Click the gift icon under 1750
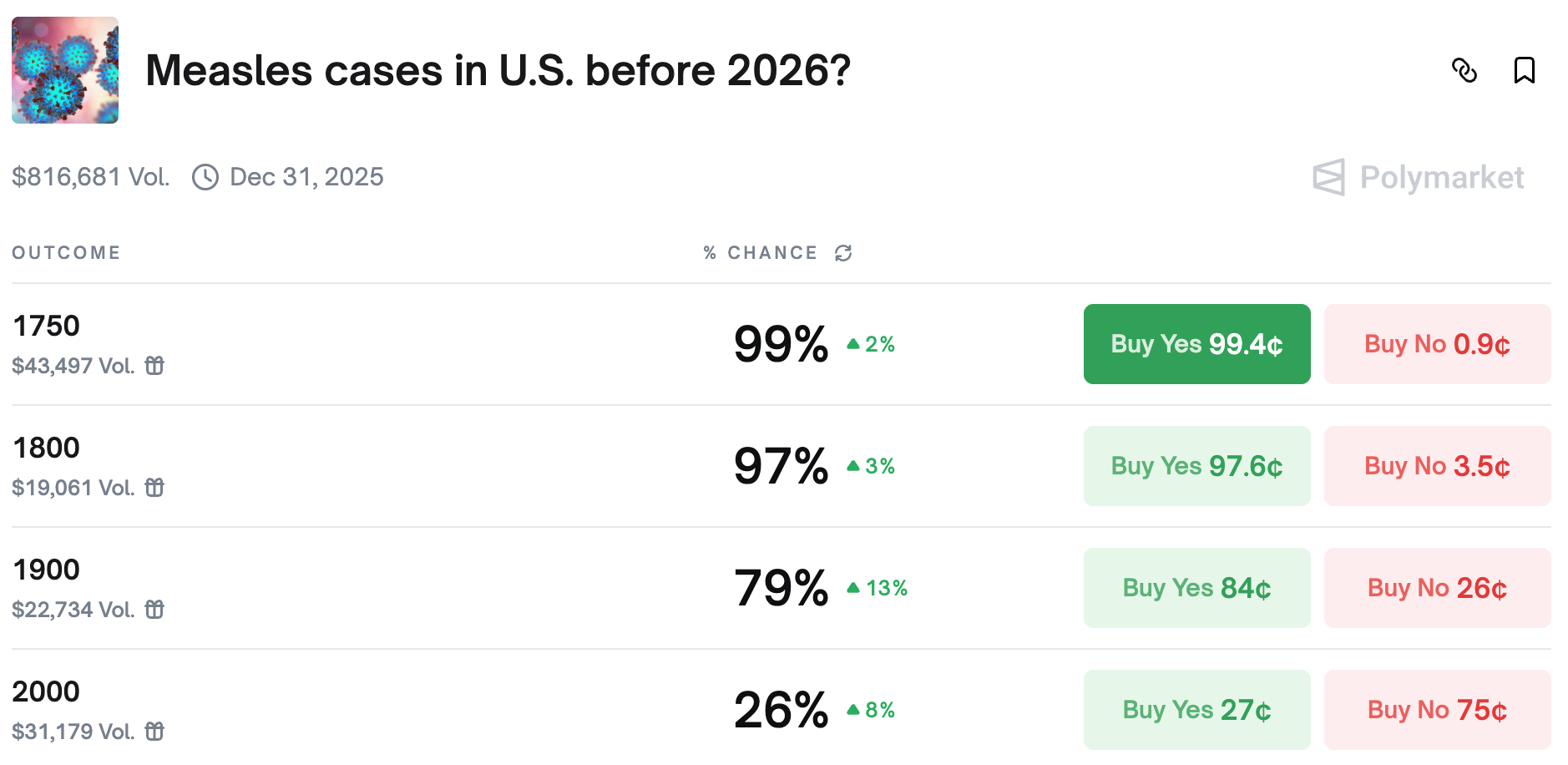1568x765 pixels. click(154, 366)
